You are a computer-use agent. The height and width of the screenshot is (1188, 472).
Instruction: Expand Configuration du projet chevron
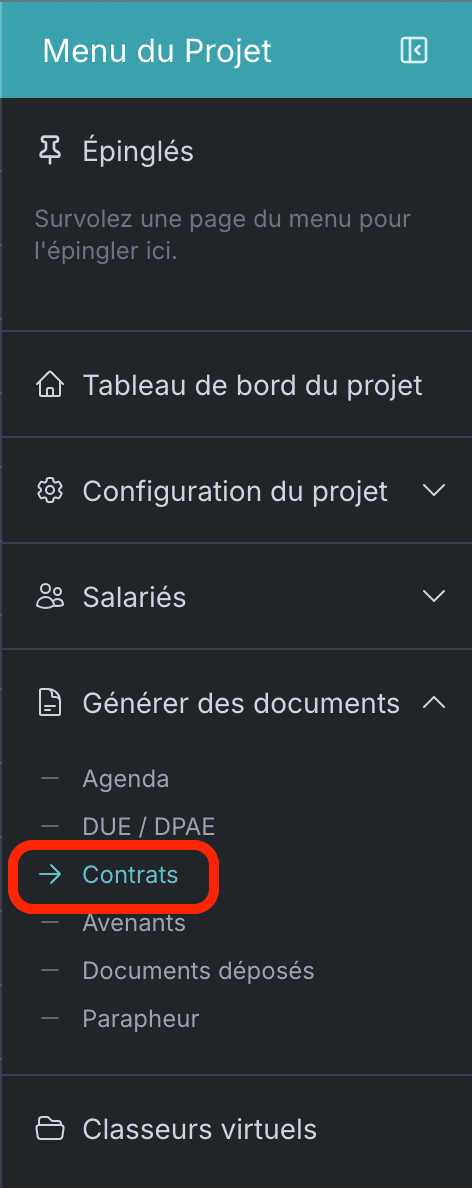point(434,490)
